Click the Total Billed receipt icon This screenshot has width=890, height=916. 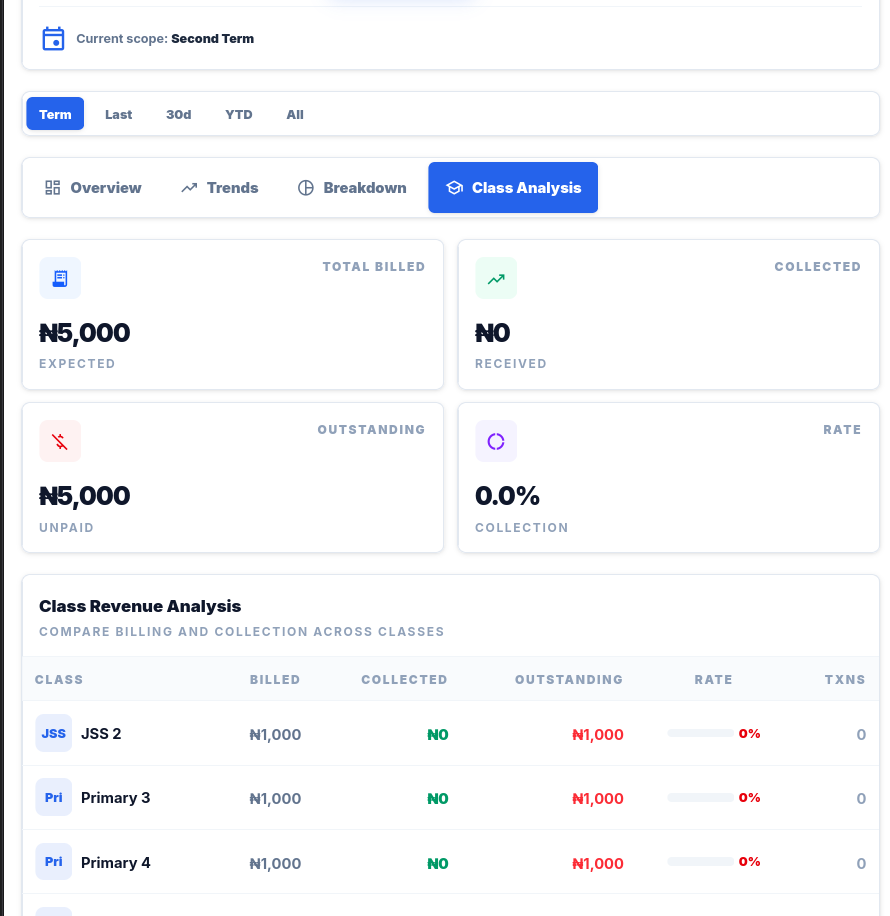(x=60, y=278)
